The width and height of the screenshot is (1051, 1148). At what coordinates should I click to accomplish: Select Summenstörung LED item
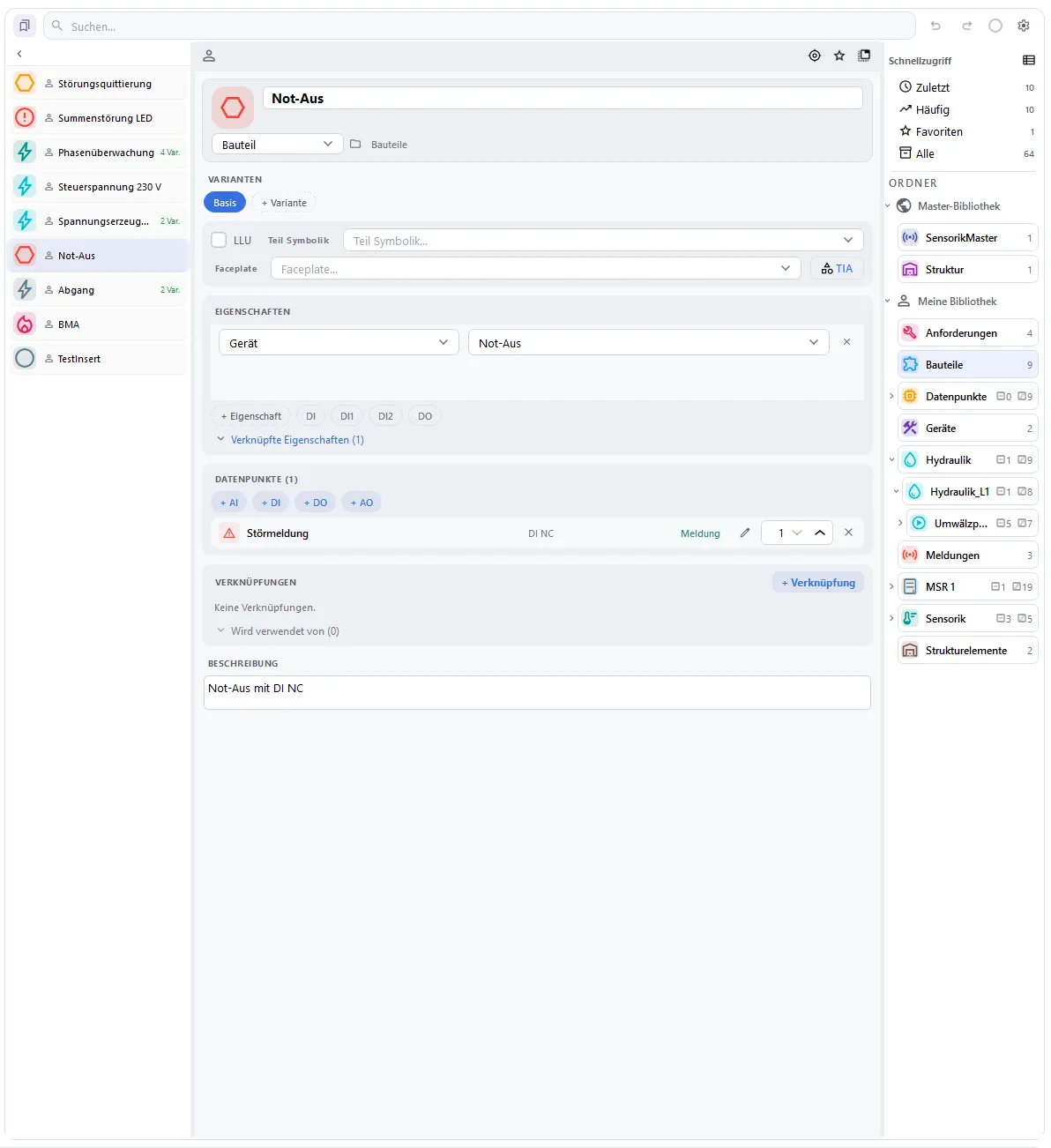click(99, 117)
